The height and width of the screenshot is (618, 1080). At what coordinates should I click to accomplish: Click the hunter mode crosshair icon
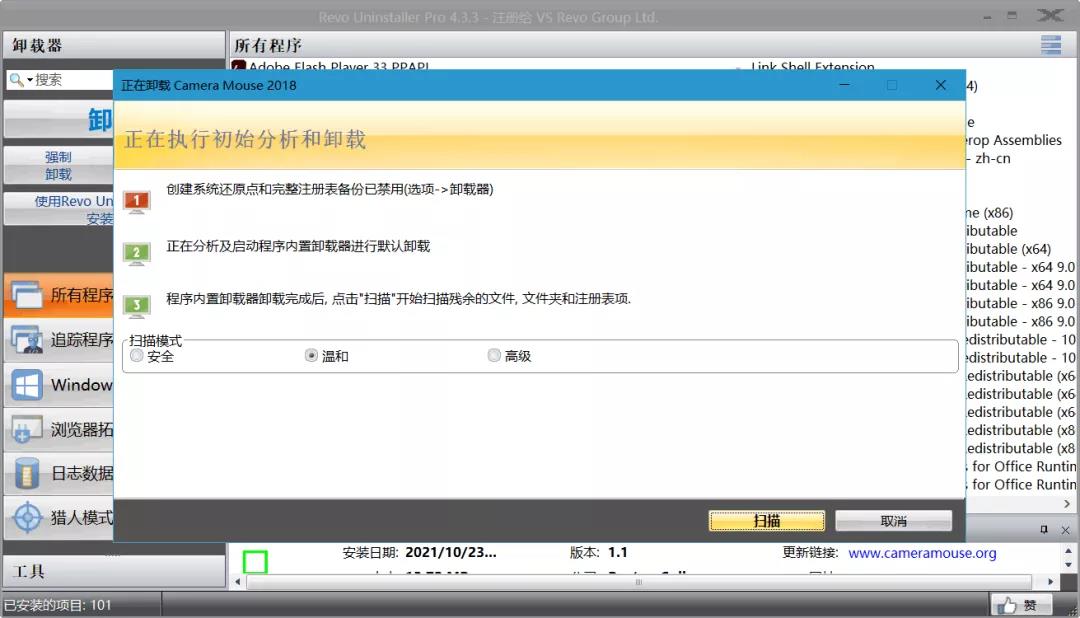pyautogui.click(x=28, y=517)
